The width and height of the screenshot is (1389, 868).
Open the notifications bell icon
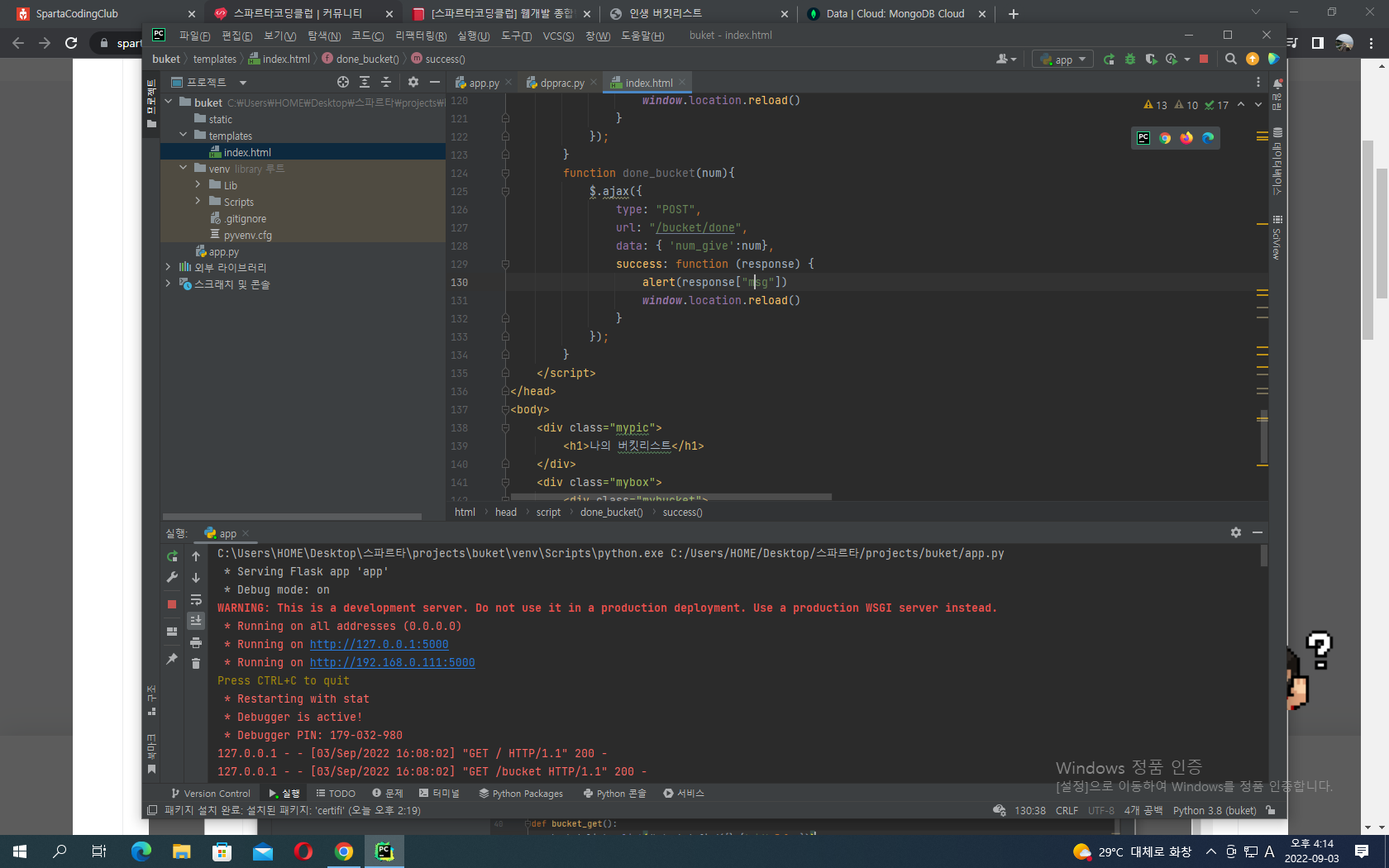tap(1277, 83)
